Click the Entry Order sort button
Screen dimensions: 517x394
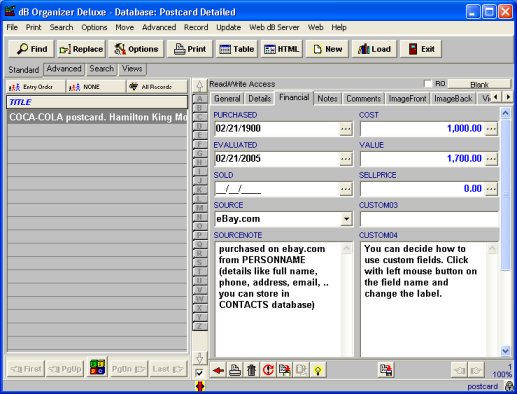(36, 87)
